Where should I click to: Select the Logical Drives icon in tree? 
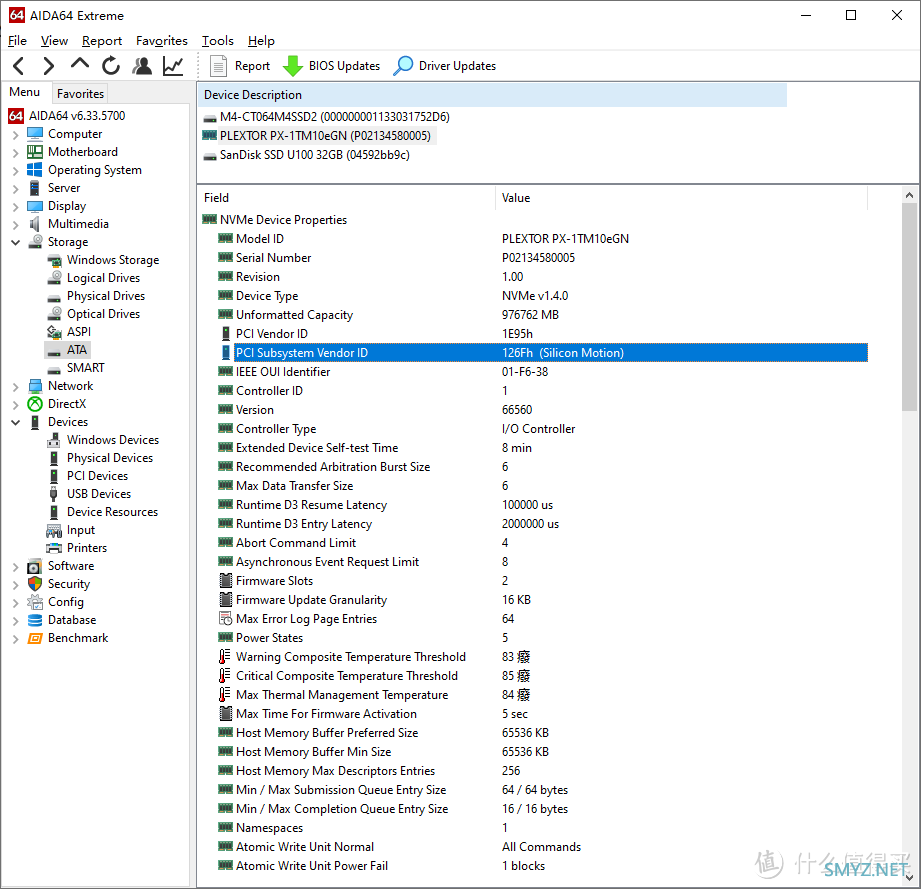54,278
